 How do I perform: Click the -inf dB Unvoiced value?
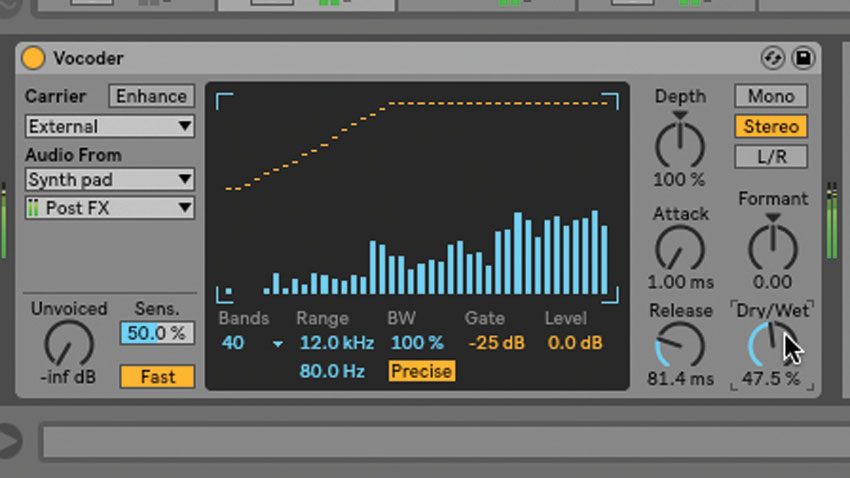[68, 377]
